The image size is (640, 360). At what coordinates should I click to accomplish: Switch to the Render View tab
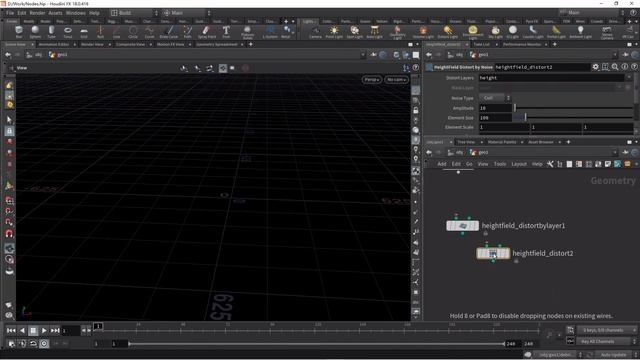(x=92, y=44)
